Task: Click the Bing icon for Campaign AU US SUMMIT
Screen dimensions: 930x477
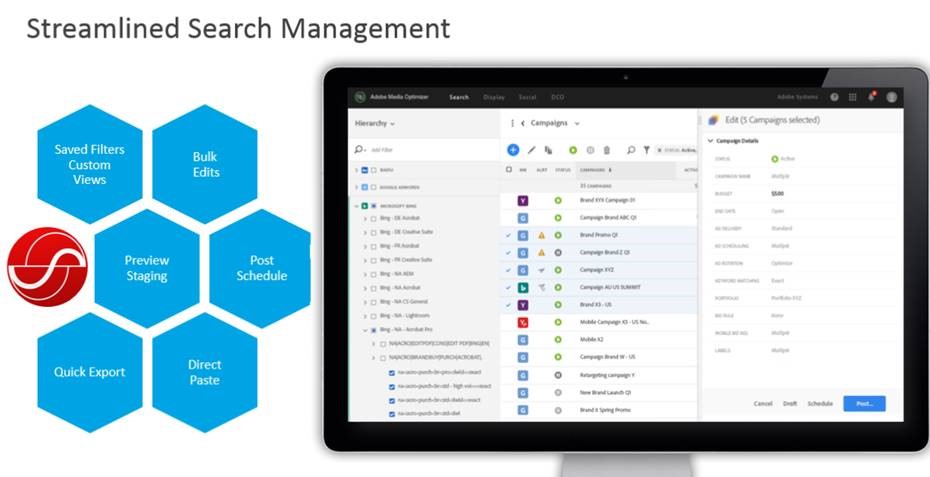Action: coord(523,287)
